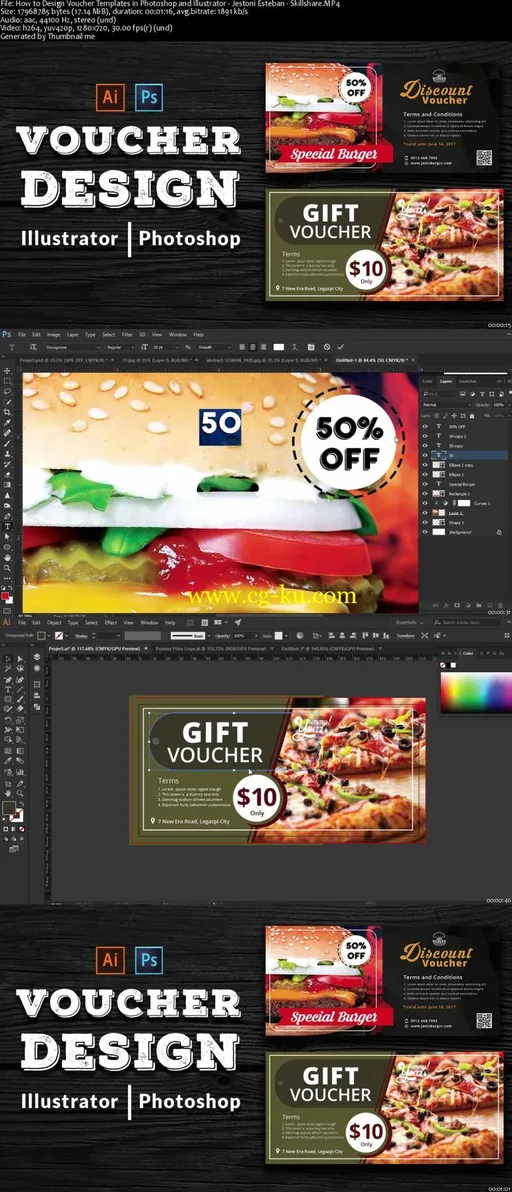Hide the '50 copy 2' layer
Image resolution: width=512 pixels, height=1192 pixels.
click(x=425, y=436)
